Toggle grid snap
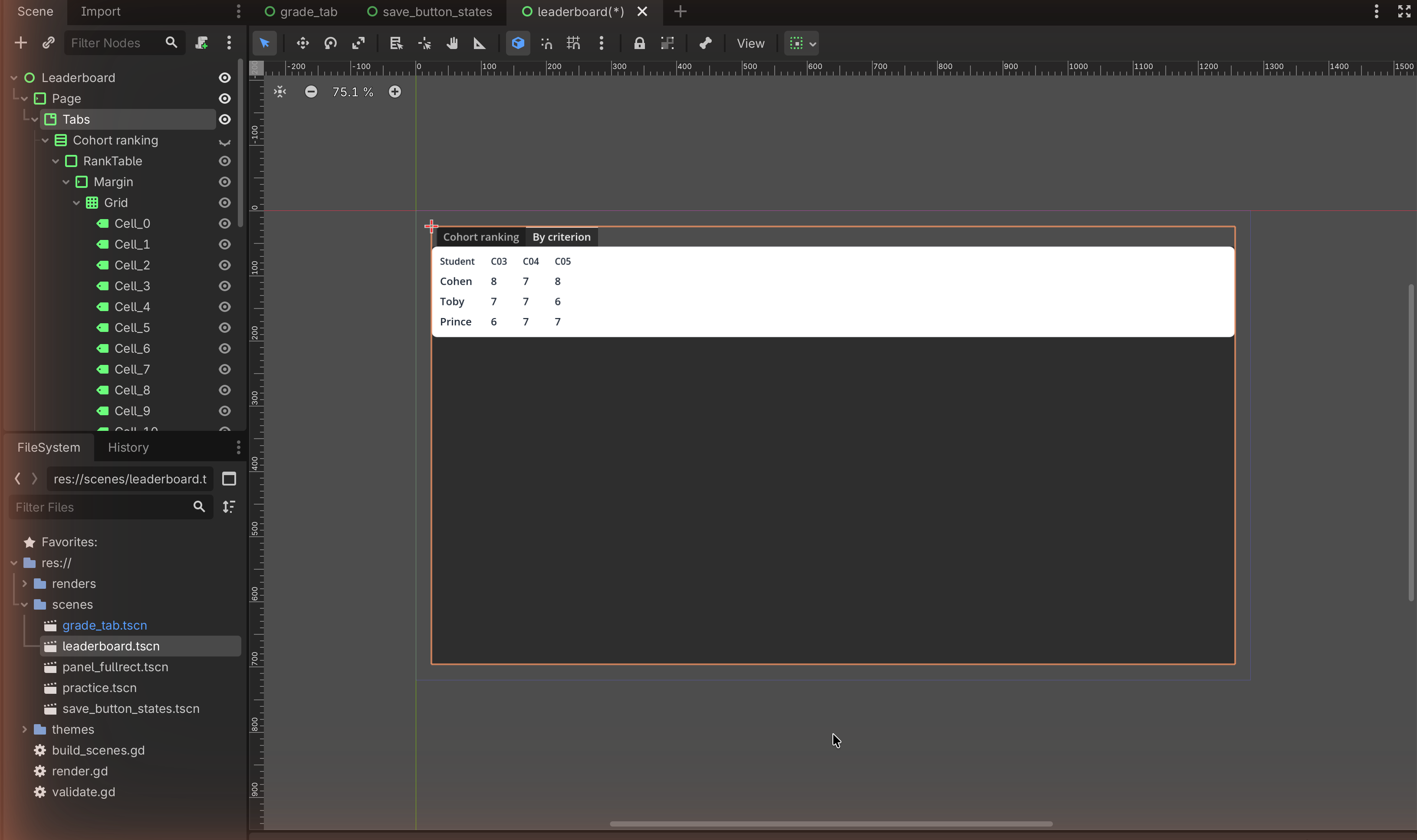Viewport: 1417px width, 840px height. pyautogui.click(x=573, y=43)
